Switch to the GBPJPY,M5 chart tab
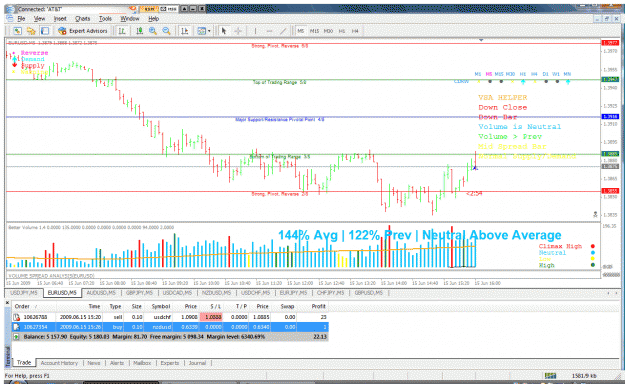The image size is (625, 384). 139,293
